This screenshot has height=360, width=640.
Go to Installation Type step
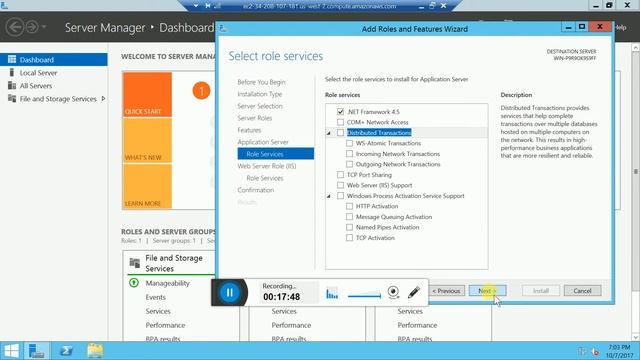click(260, 94)
